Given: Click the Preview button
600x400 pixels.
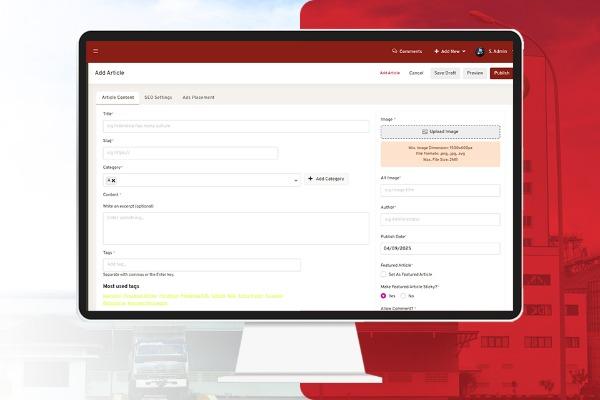Looking at the screenshot, I should click(475, 73).
